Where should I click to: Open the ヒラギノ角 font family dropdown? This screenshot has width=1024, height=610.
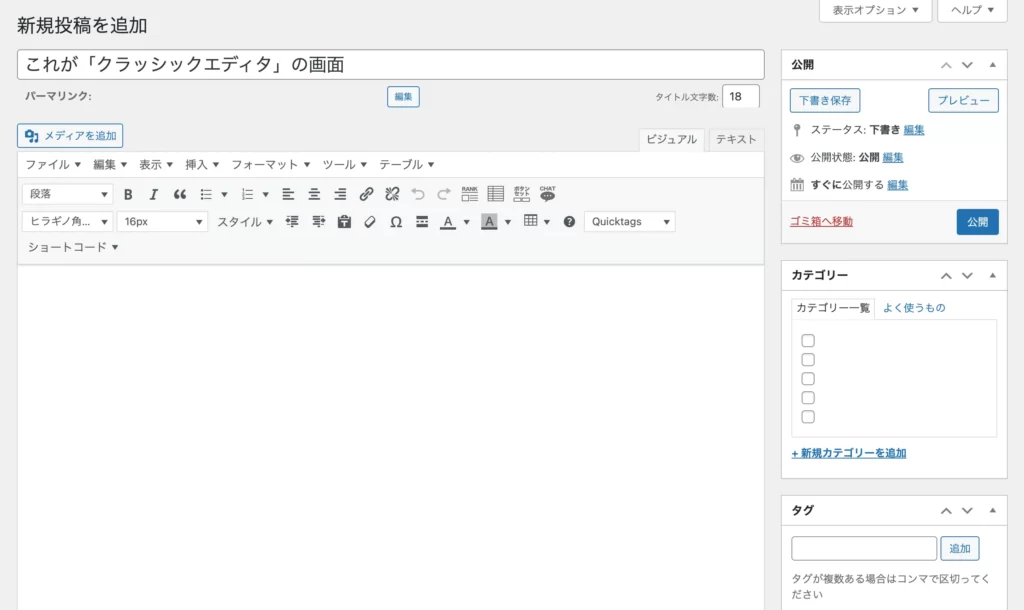[x=68, y=221]
